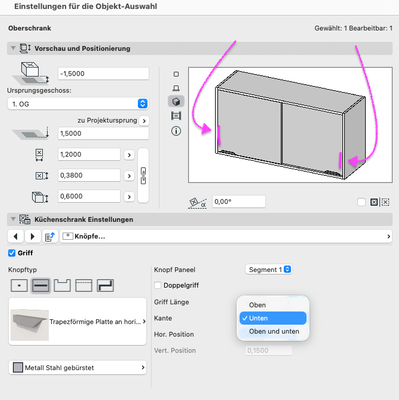Choose the horizontal bar knob type
The image size is (399, 400).
pos(41,286)
